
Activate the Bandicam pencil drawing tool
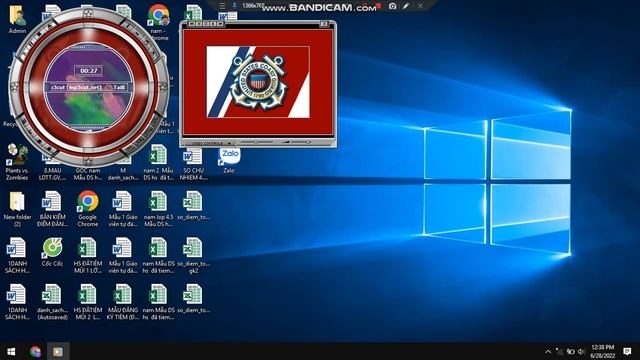406,6
